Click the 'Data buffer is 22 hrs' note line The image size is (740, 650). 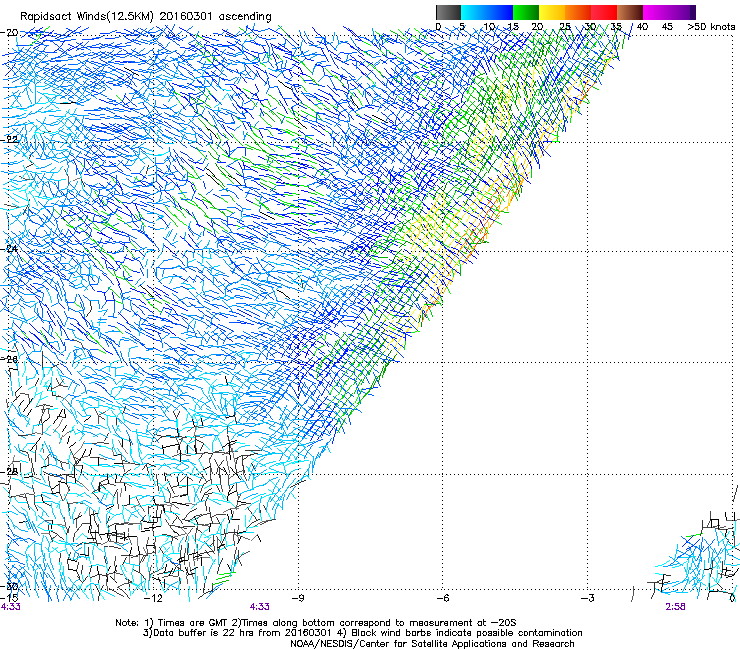click(362, 633)
